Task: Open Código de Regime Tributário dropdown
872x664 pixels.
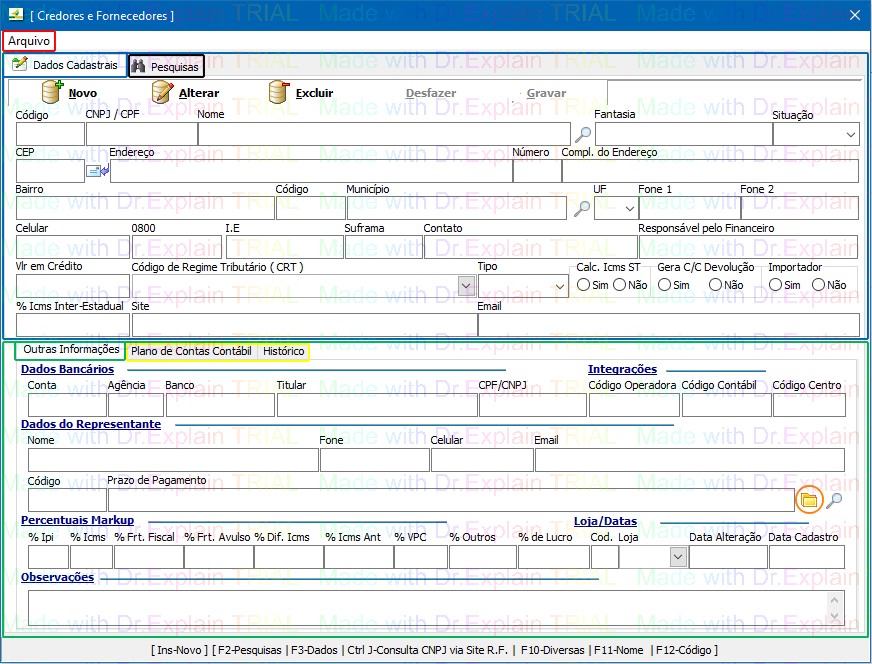Action: point(465,286)
